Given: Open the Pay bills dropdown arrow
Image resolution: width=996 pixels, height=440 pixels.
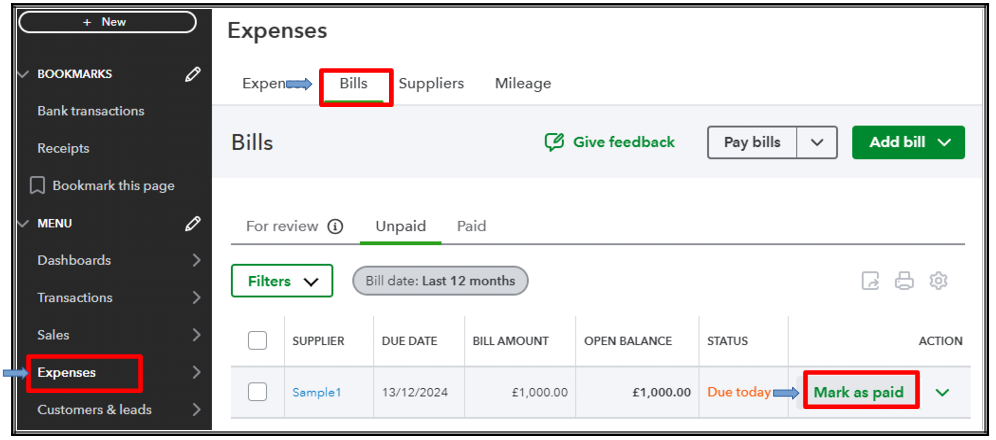Looking at the screenshot, I should coord(817,142).
